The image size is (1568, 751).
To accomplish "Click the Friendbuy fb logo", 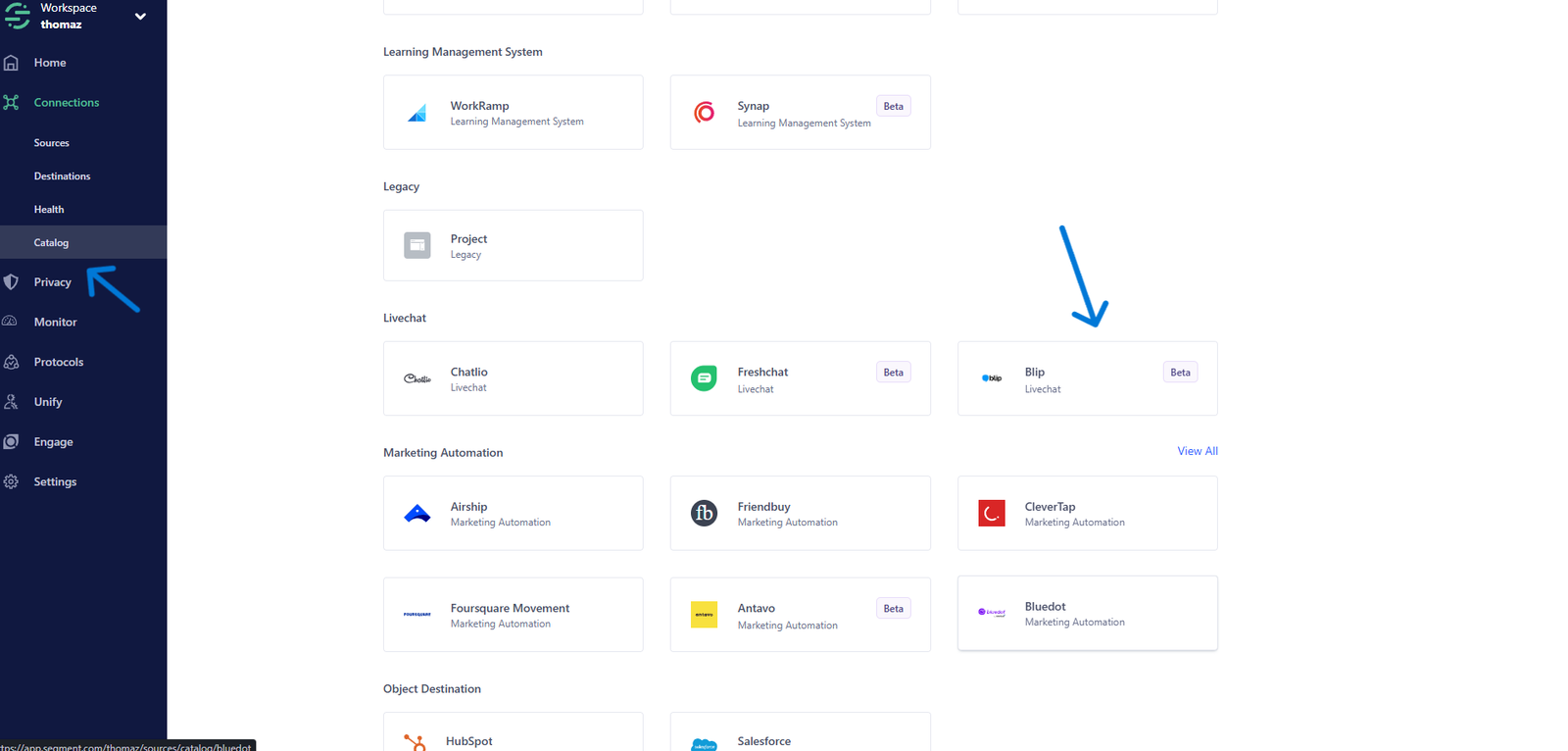I will tap(705, 513).
